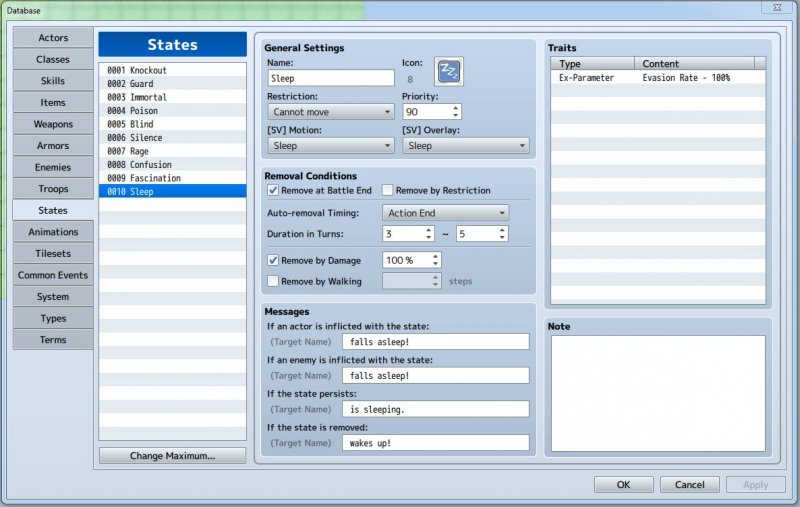Select 0005 Blind state
800x507 pixels.
(x=172, y=124)
